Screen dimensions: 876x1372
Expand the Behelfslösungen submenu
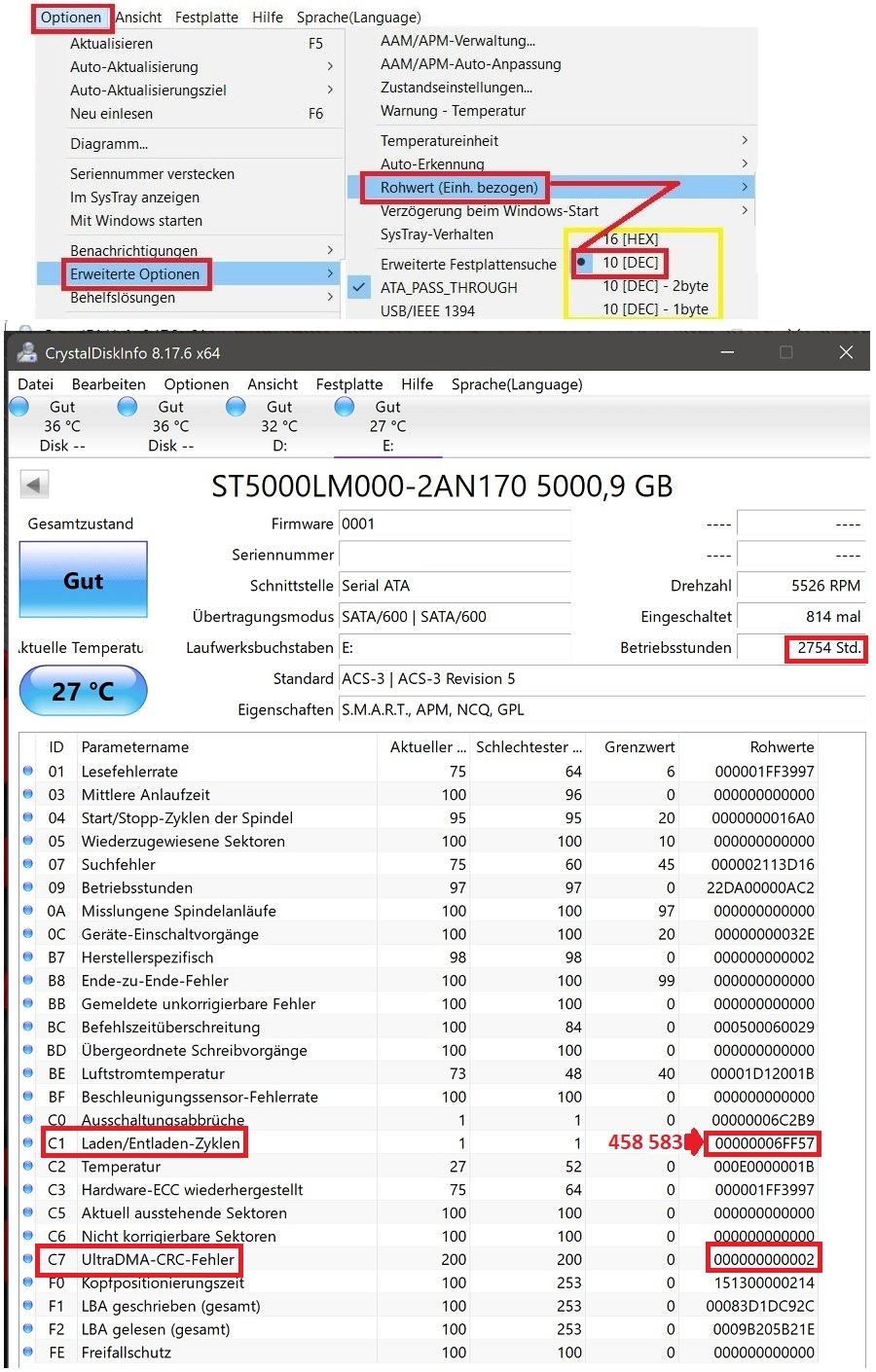coord(330,298)
